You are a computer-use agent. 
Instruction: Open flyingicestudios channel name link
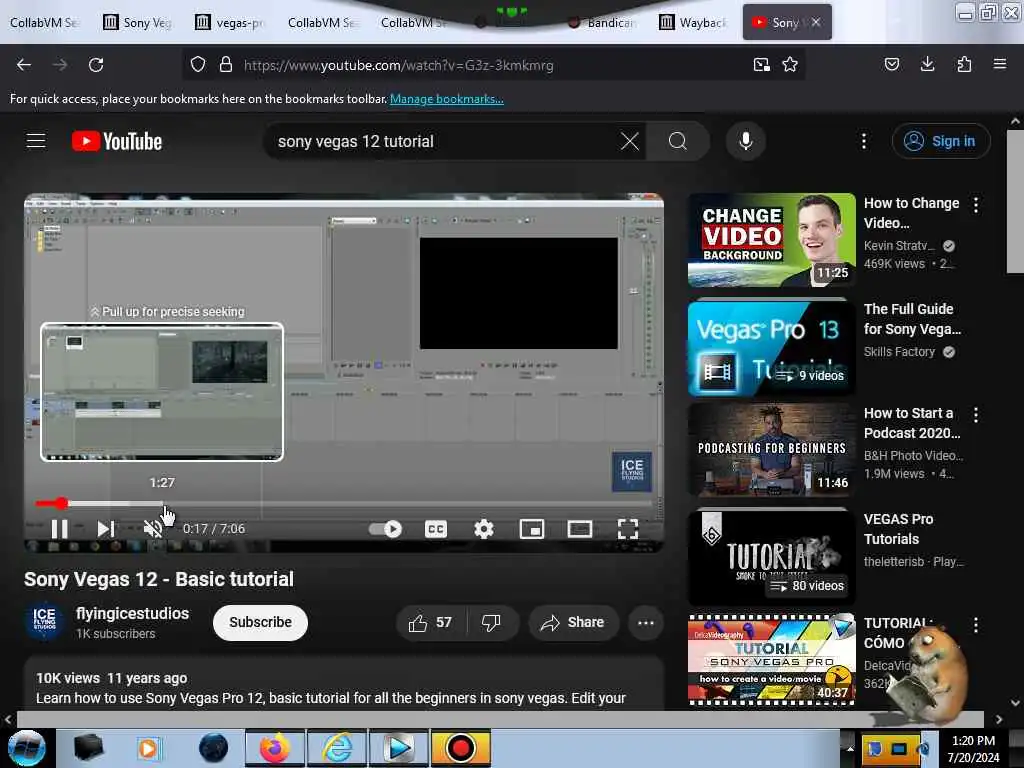pyautogui.click(x=133, y=613)
